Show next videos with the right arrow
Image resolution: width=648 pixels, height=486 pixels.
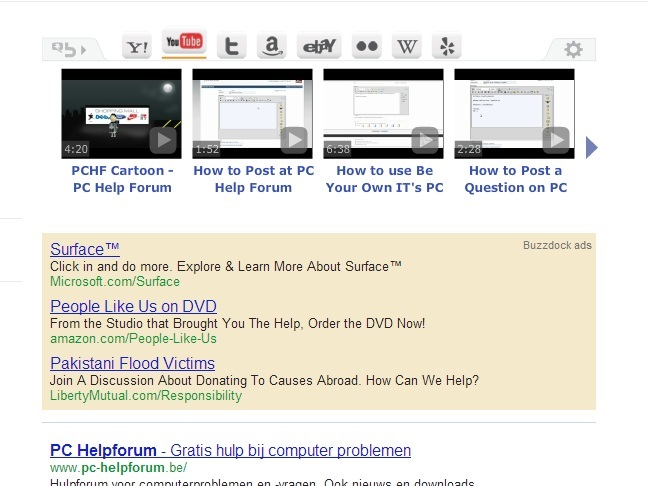pyautogui.click(x=591, y=148)
